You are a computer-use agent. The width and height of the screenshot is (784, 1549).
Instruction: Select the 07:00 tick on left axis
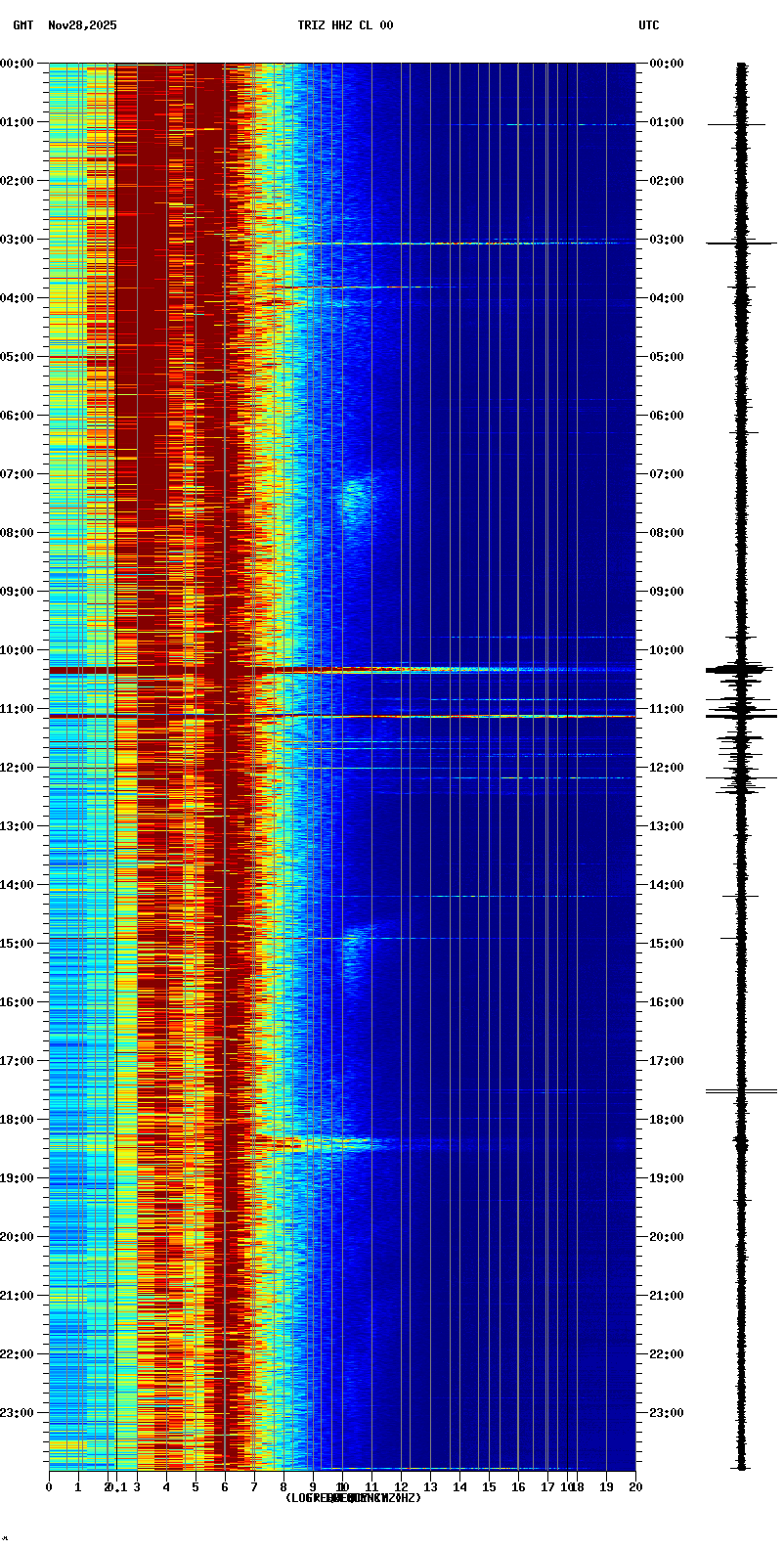click(x=18, y=474)
